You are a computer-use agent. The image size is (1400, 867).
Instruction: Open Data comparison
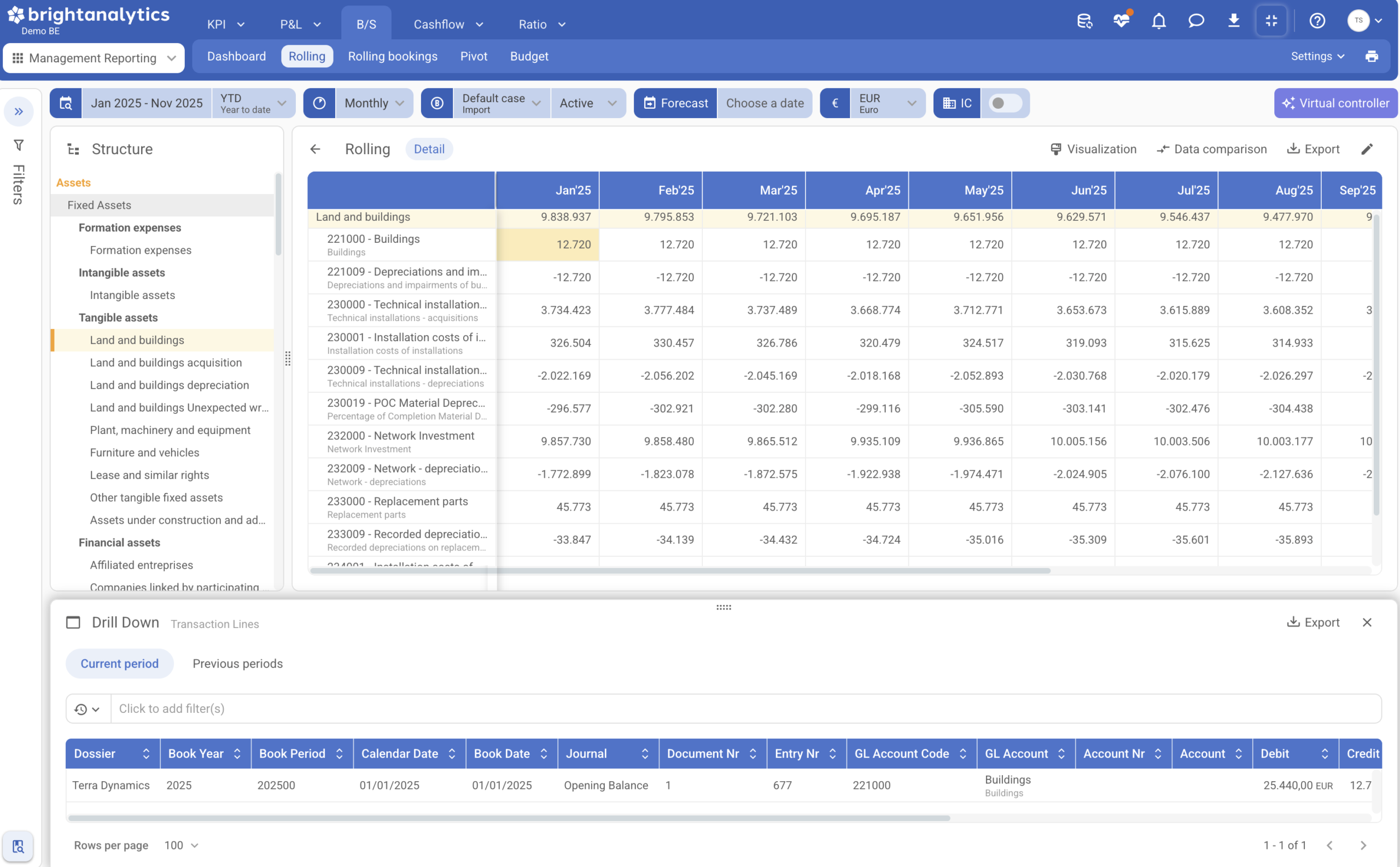[x=1211, y=149]
